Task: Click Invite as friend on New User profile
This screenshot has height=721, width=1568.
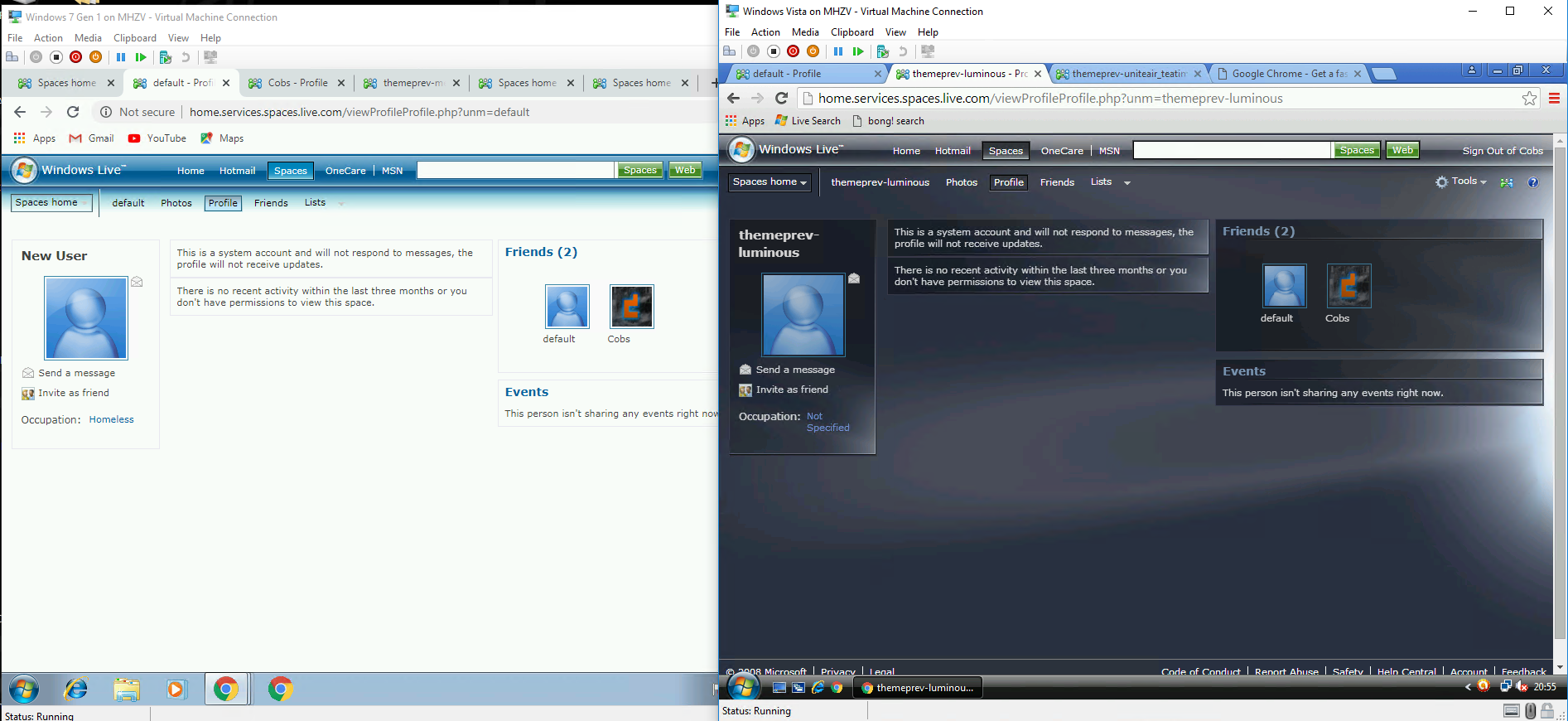Action: (x=73, y=394)
